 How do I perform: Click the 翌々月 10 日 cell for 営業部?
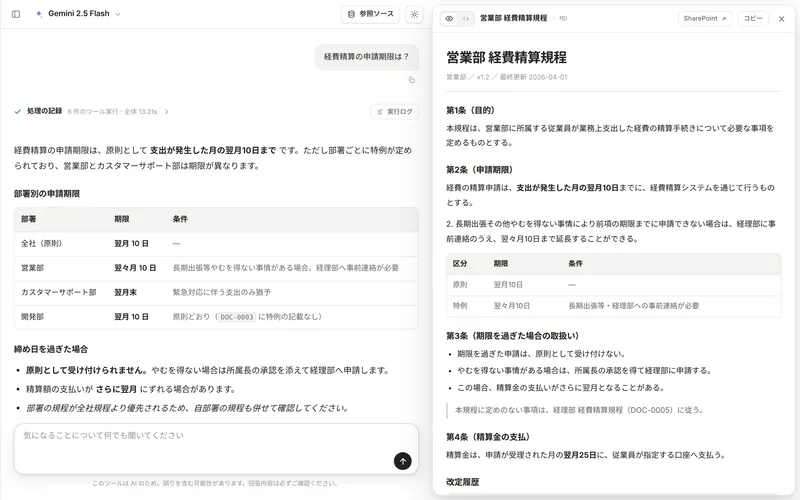[x=135, y=268]
